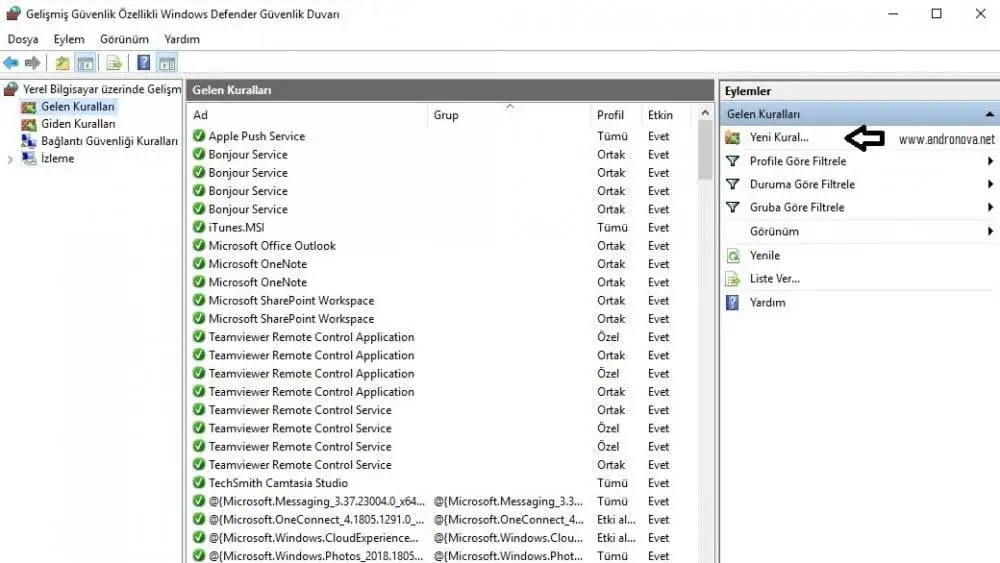The height and width of the screenshot is (563, 1000).
Task: Collapse the Gelen Kuralları actions section
Action: 989,114
